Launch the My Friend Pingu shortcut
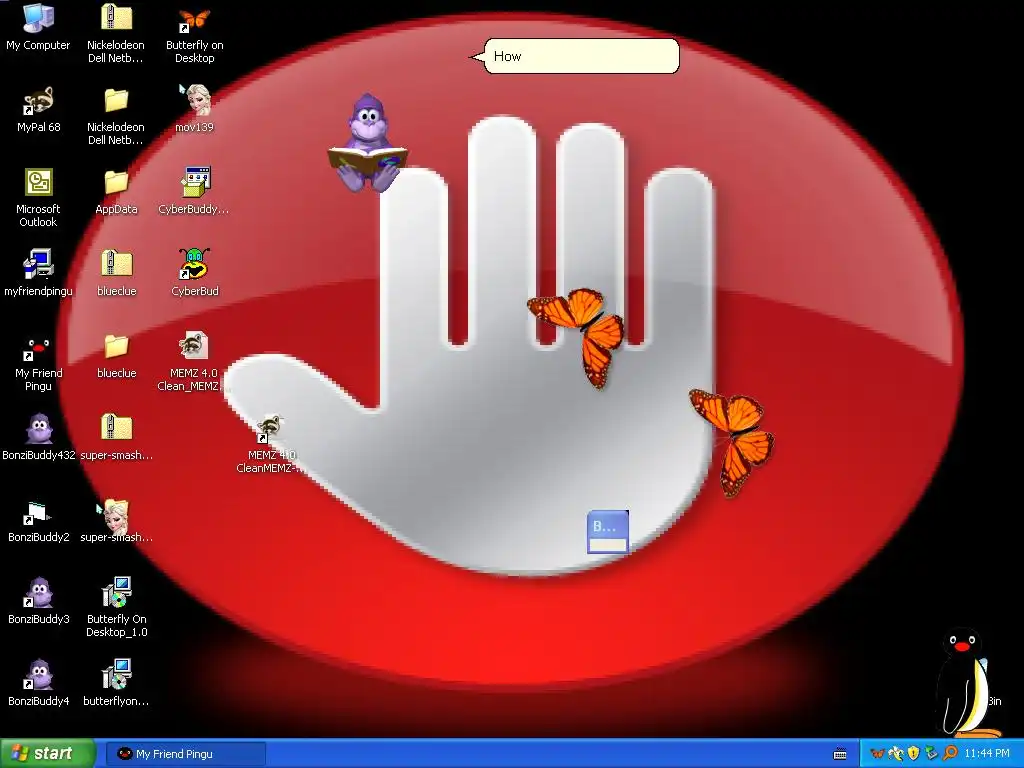The image size is (1024, 768). click(x=38, y=363)
